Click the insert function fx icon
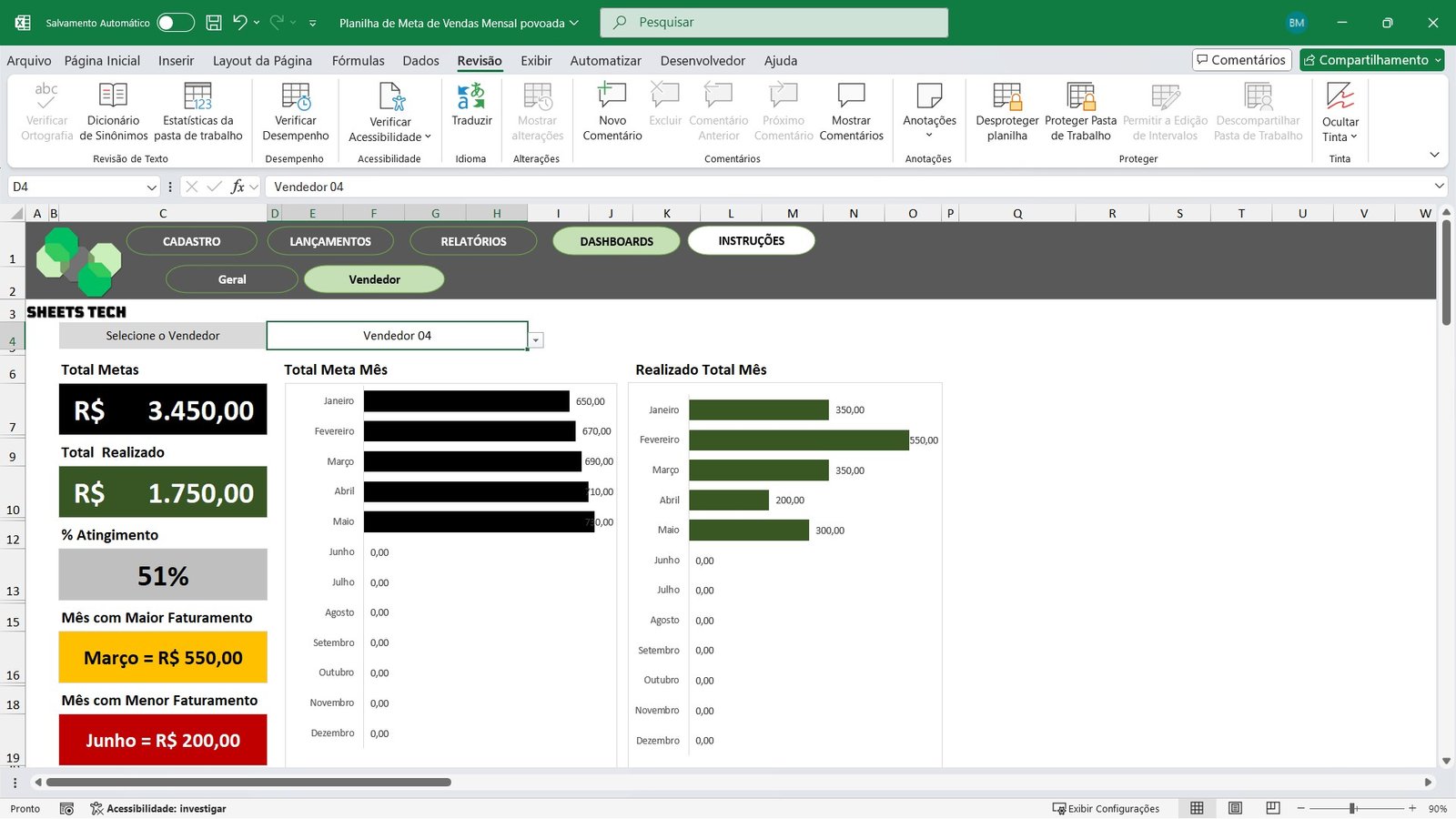Screen dimensions: 1456x819 [x=238, y=187]
